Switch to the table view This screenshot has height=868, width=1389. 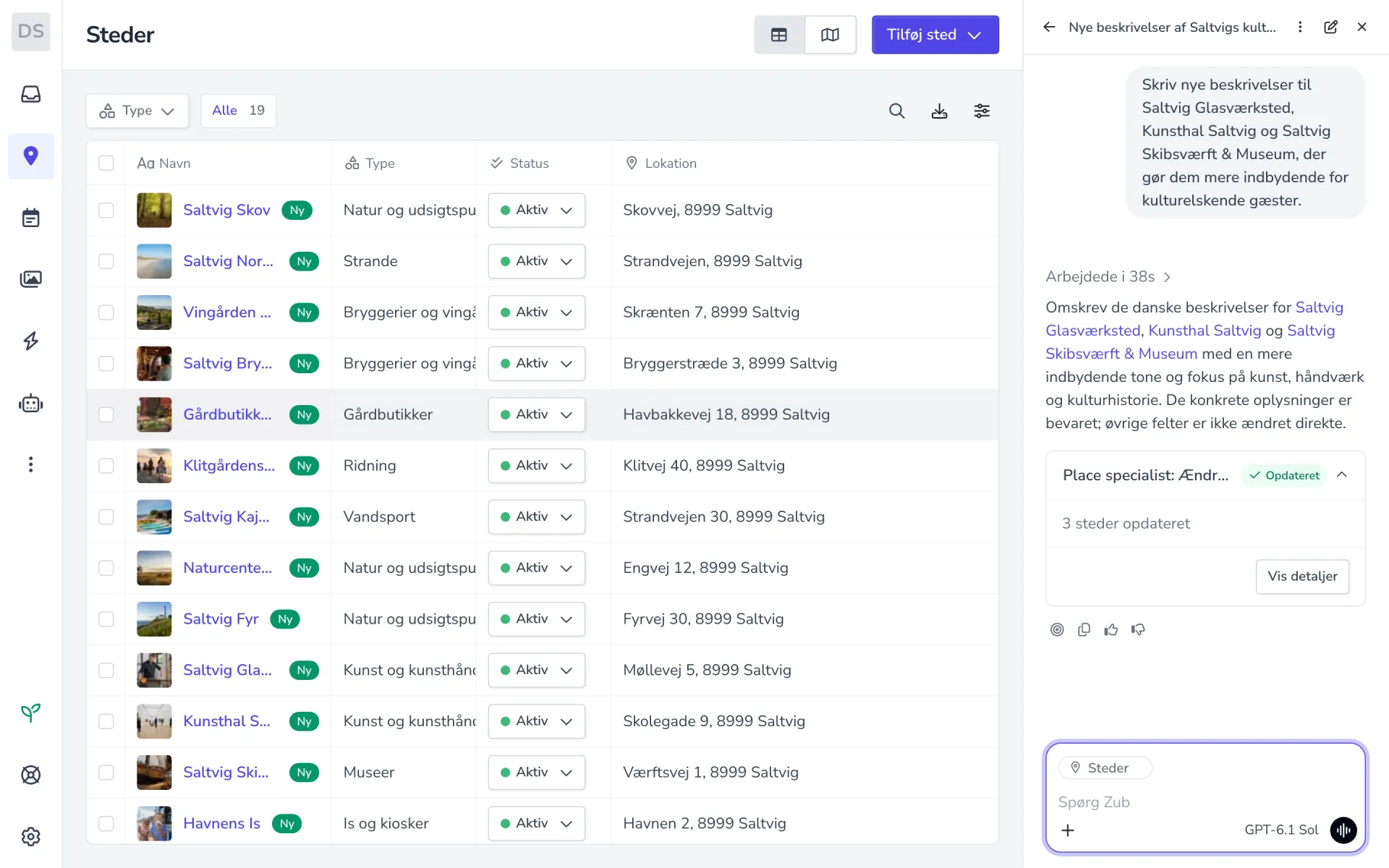pyautogui.click(x=779, y=35)
